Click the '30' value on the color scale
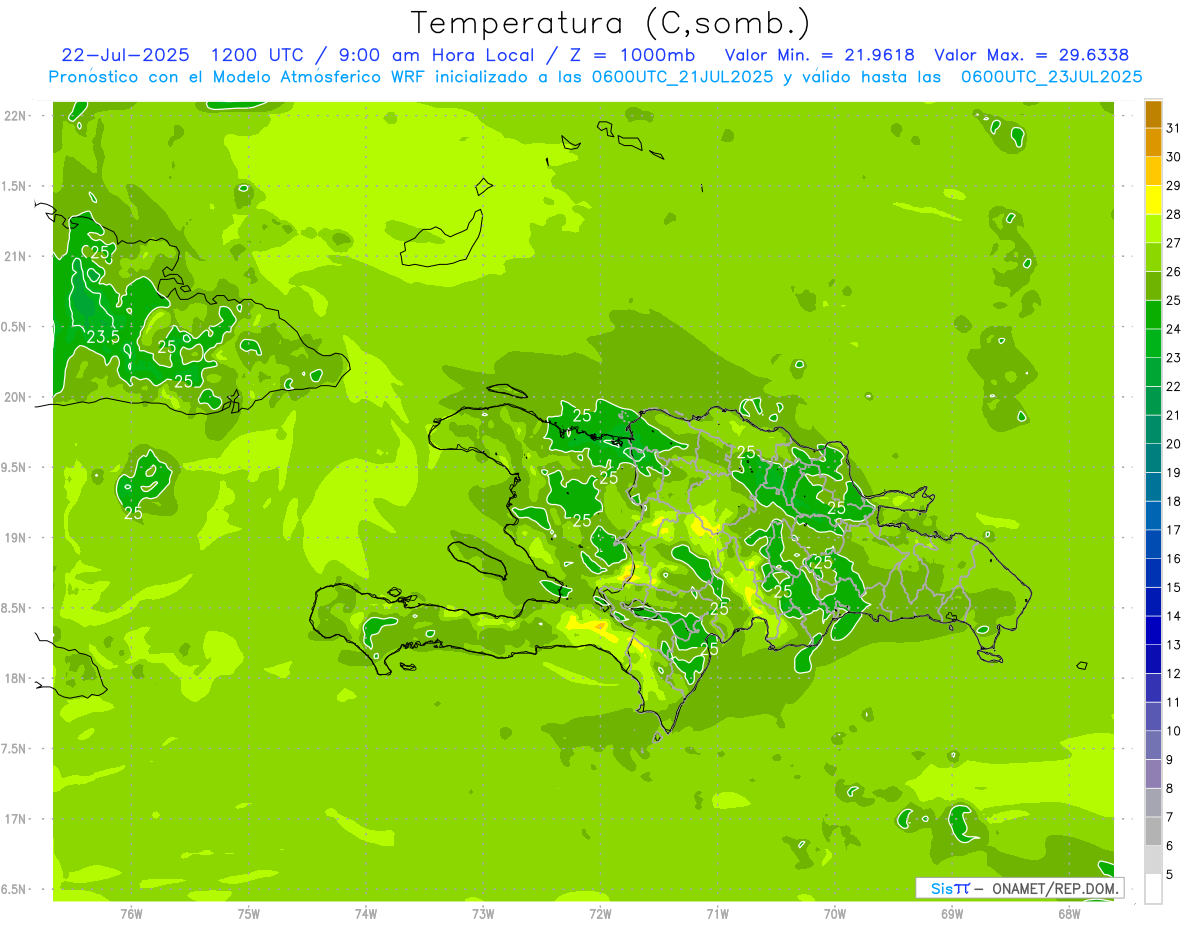The width and height of the screenshot is (1200, 927). pyautogui.click(x=1174, y=157)
